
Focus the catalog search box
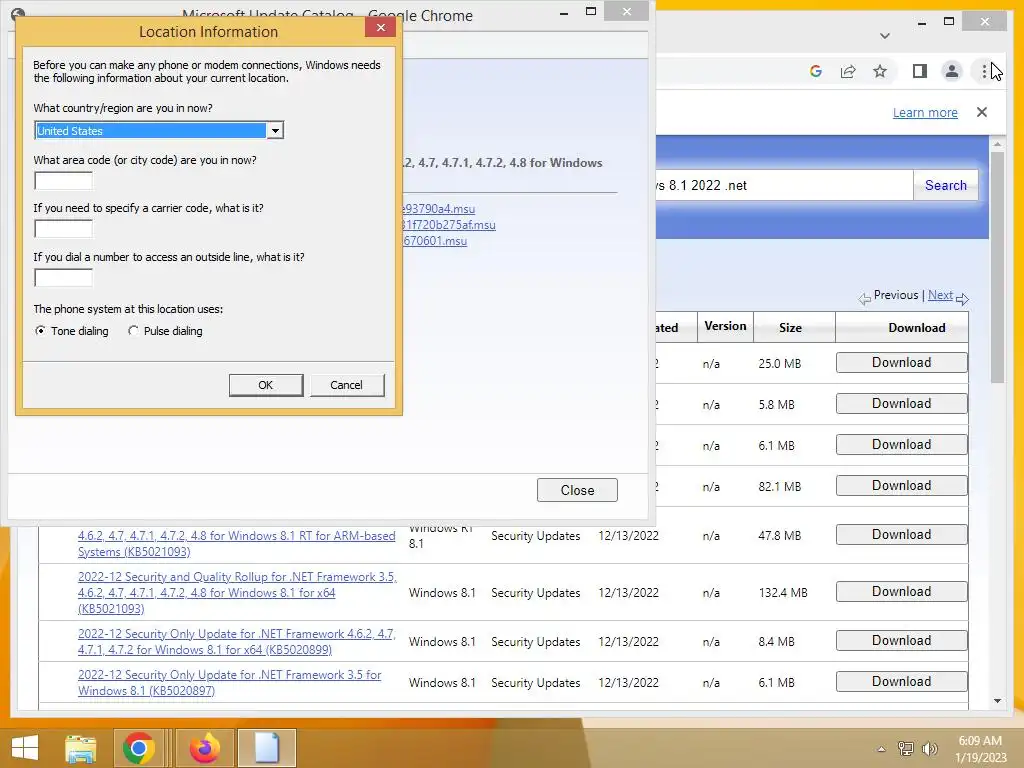(x=784, y=185)
